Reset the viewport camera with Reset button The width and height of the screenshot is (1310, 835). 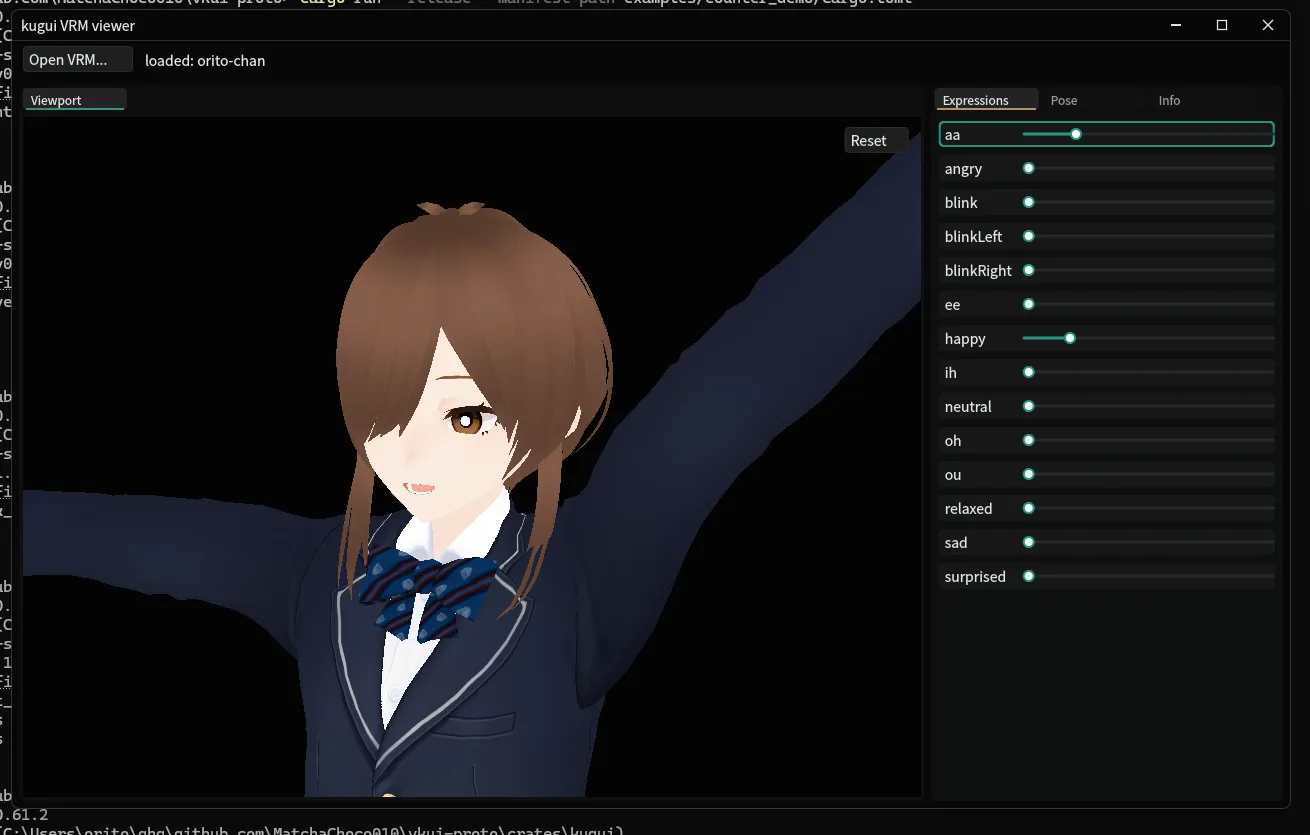876,141
